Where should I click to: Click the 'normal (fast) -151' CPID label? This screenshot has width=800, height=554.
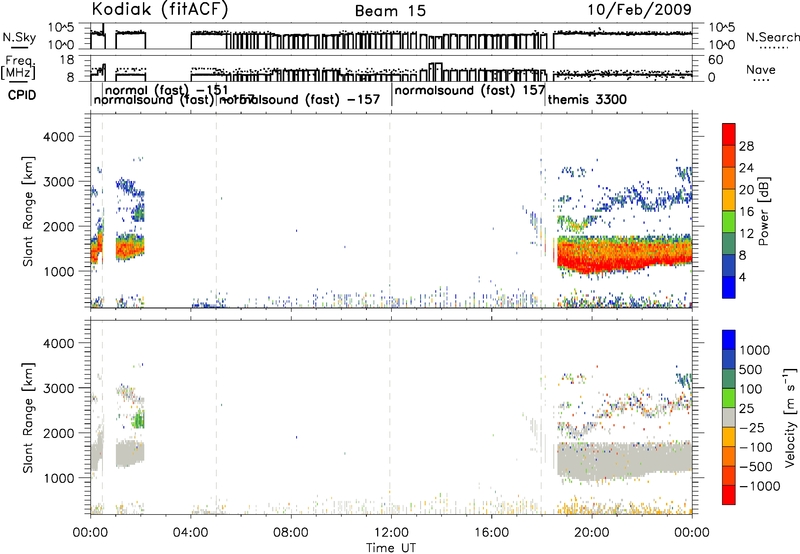tap(166, 90)
